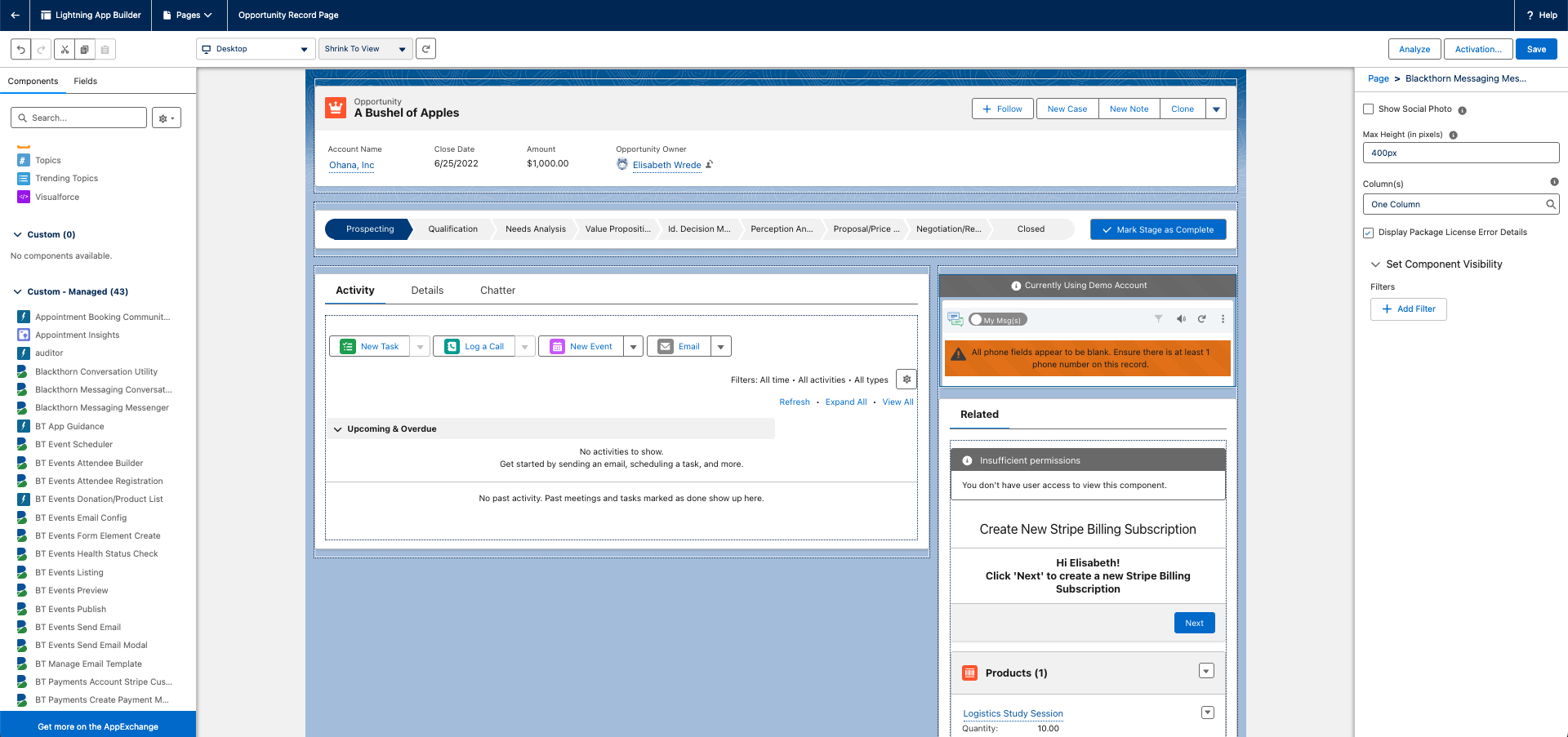
Task: Select the Closed stage in the path
Action: coord(1031,229)
